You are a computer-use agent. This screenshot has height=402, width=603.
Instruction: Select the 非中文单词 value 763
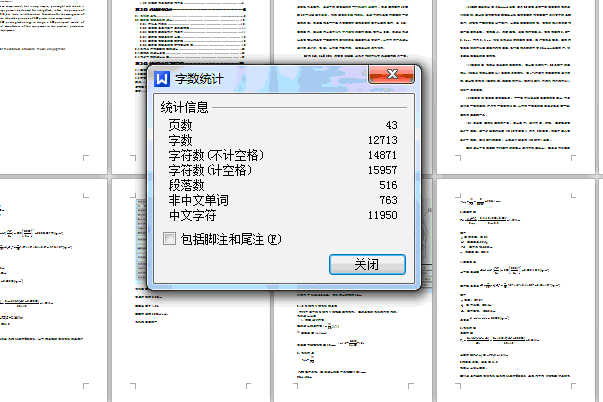[388, 200]
